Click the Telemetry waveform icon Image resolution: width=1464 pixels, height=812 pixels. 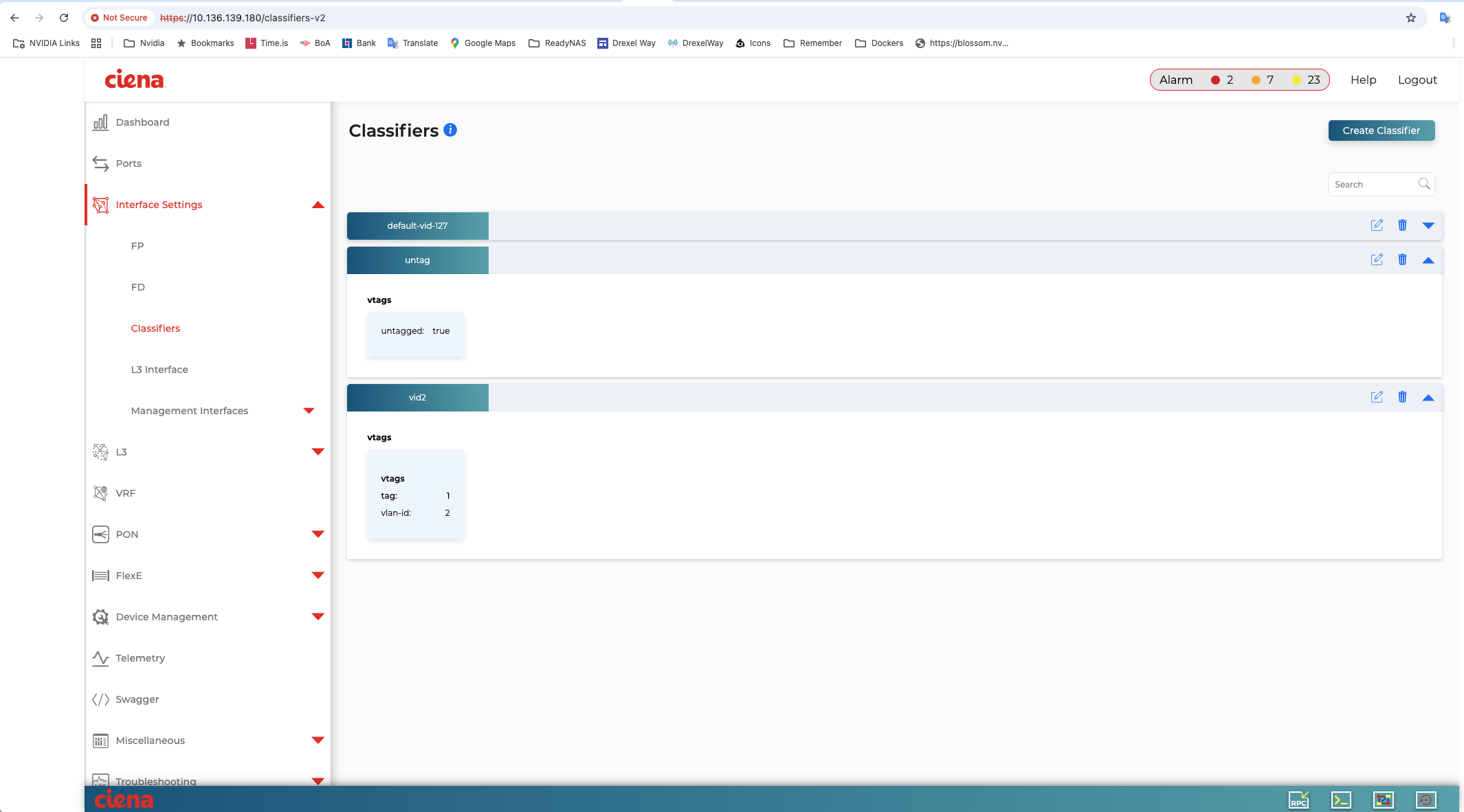coord(100,658)
